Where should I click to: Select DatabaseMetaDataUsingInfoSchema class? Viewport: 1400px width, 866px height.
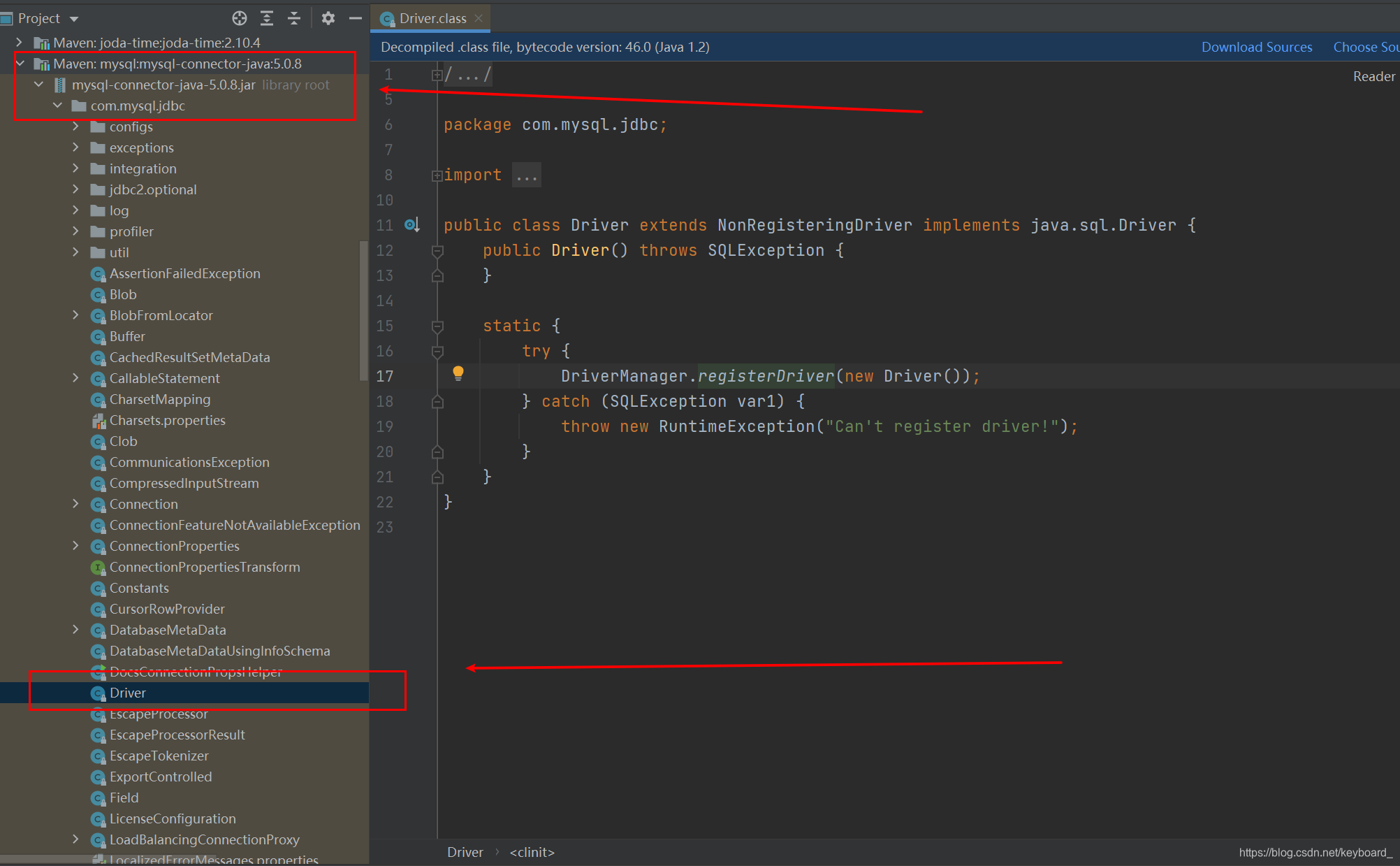[x=219, y=651]
